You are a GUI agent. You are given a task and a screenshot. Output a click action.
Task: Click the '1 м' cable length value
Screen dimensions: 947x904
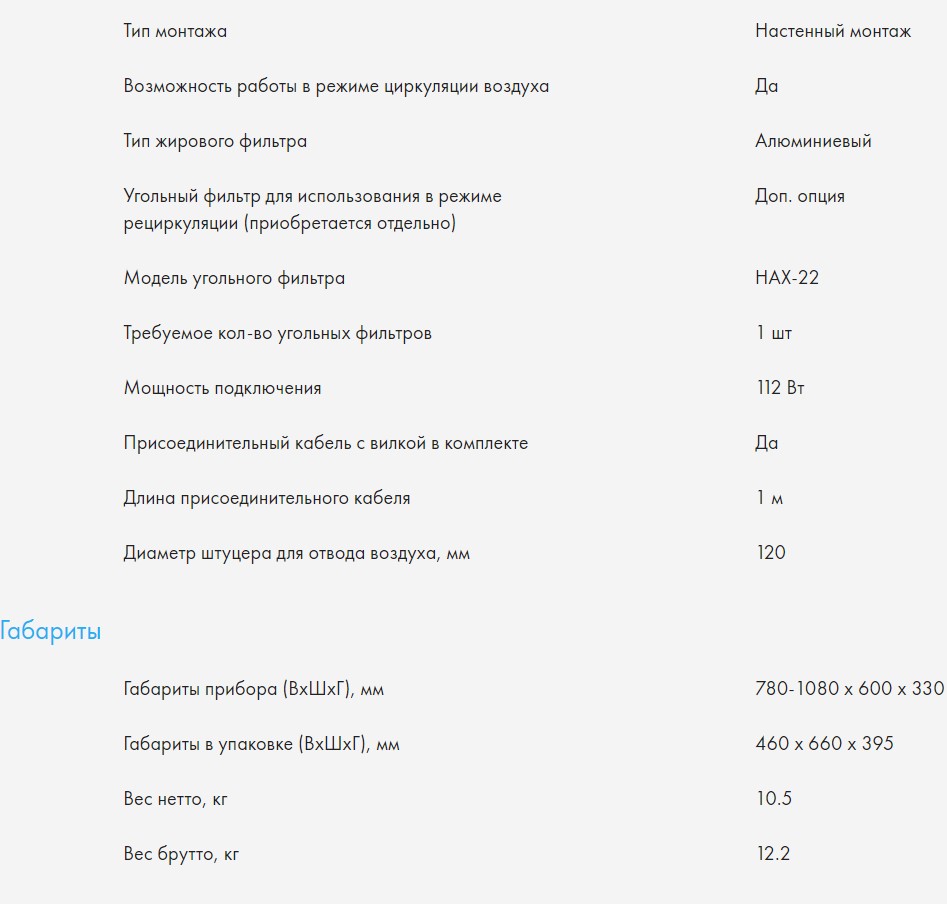click(769, 498)
